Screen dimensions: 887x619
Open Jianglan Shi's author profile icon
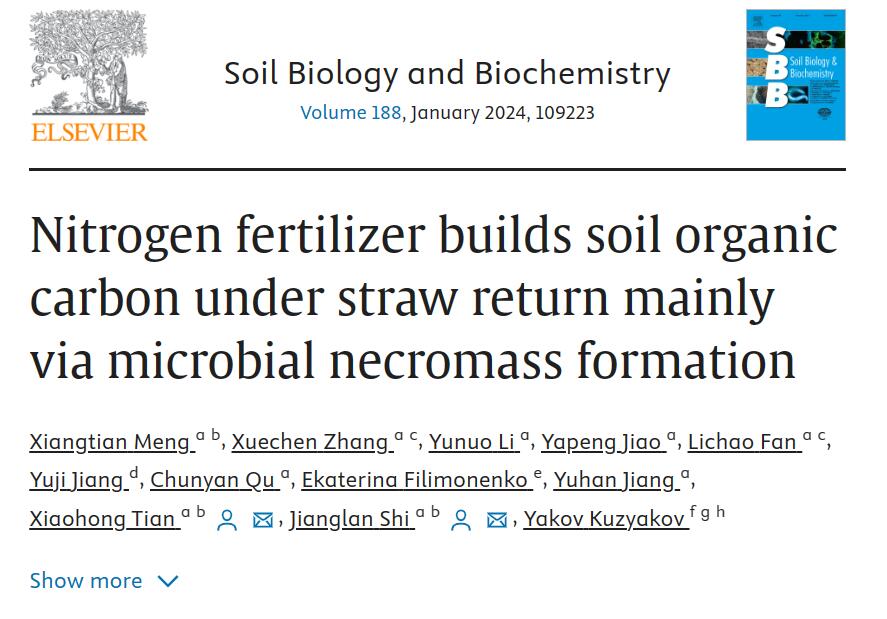[x=461, y=520]
